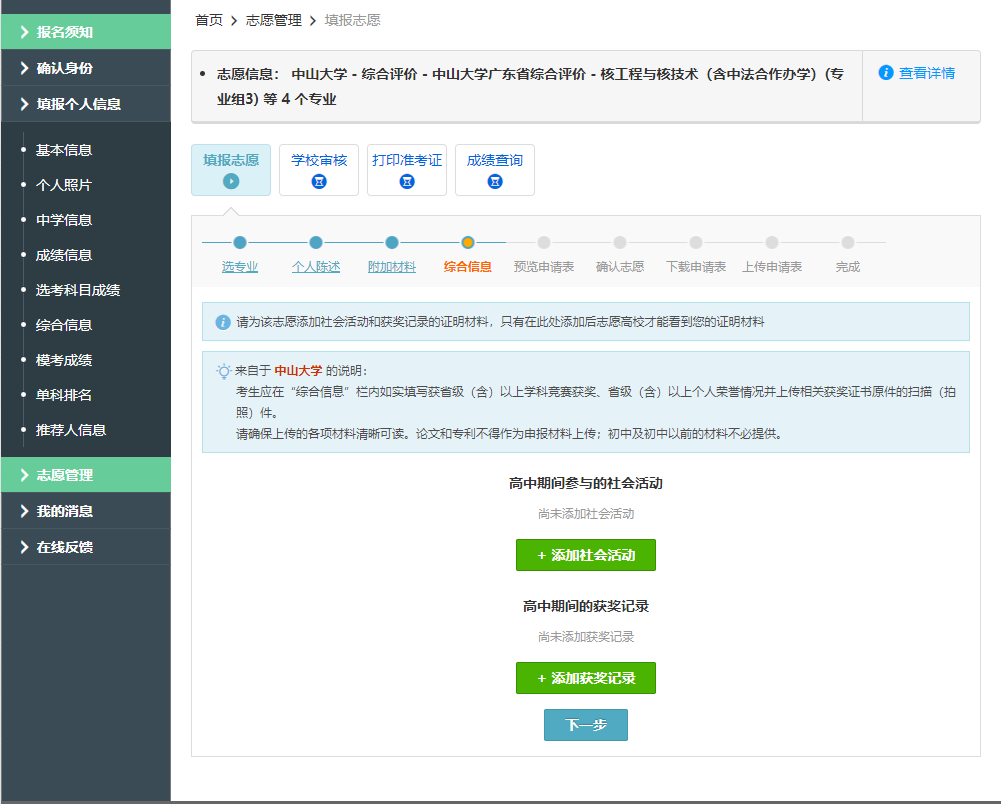
Task: Open the 查看详情 link
Action: (x=927, y=73)
